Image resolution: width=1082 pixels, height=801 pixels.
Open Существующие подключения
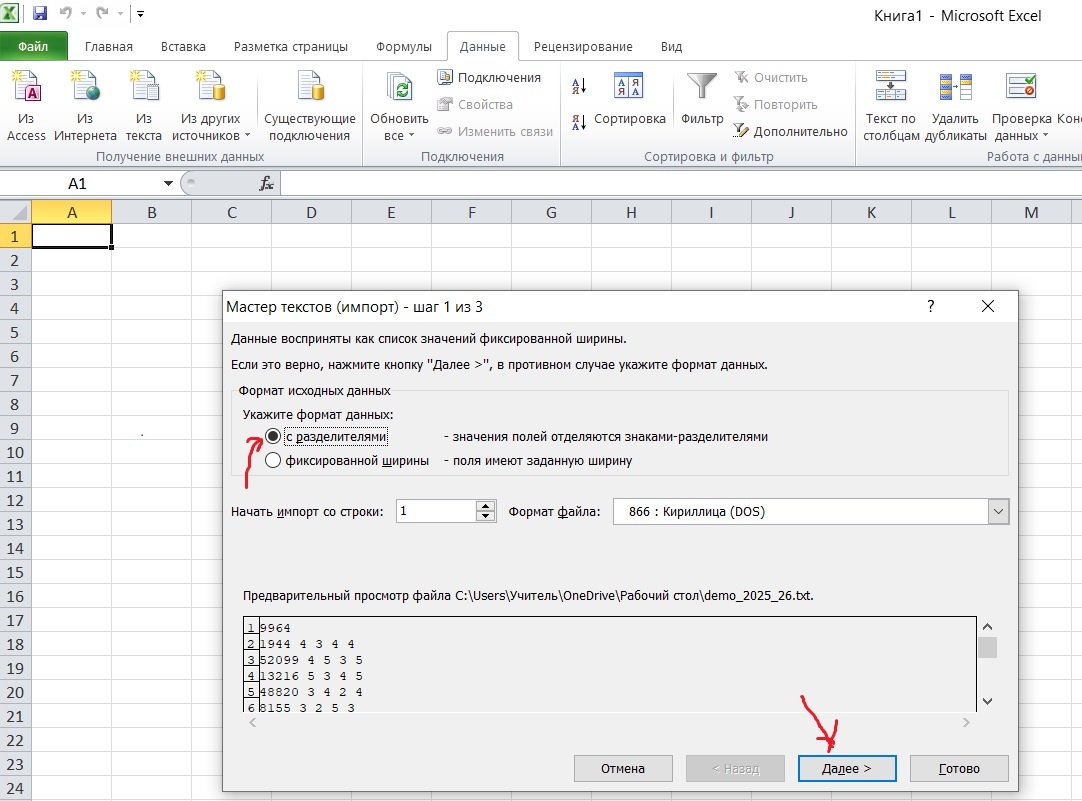pos(310,106)
